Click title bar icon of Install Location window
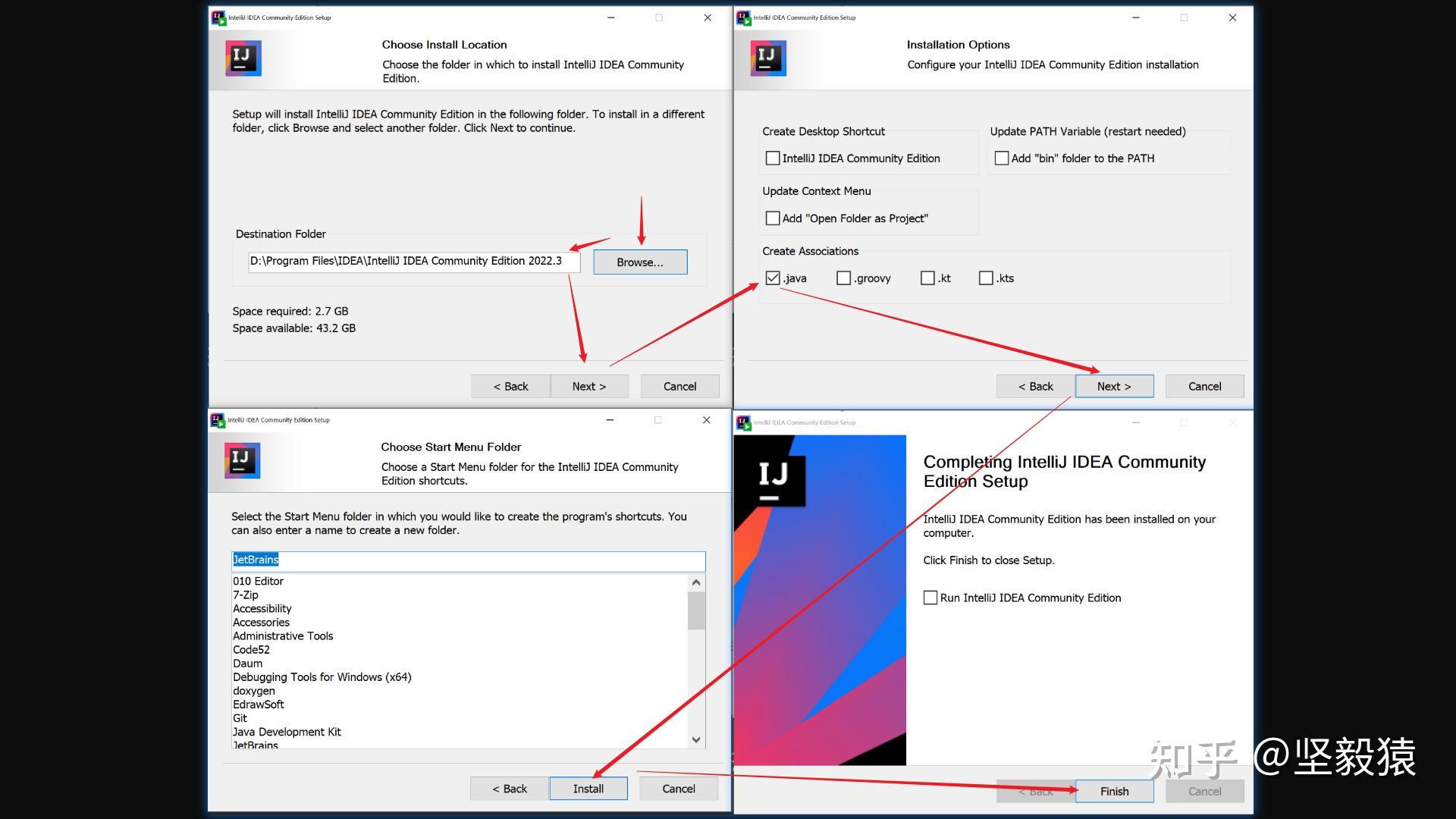 (x=218, y=17)
